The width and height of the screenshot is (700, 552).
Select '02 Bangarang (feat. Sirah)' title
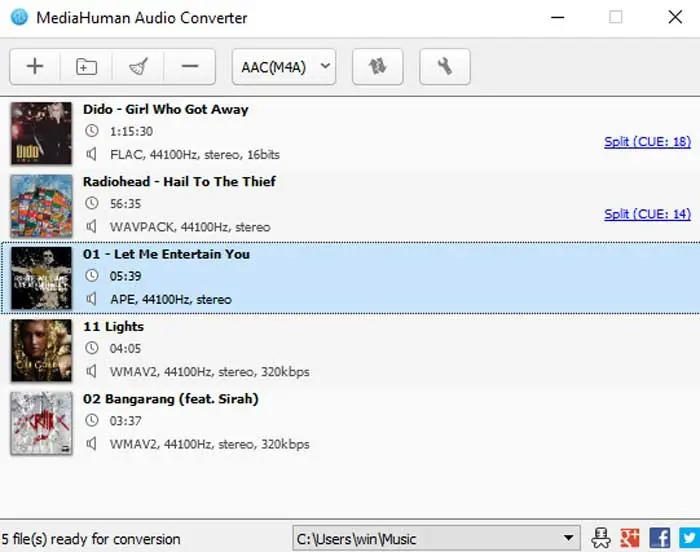[171, 399]
